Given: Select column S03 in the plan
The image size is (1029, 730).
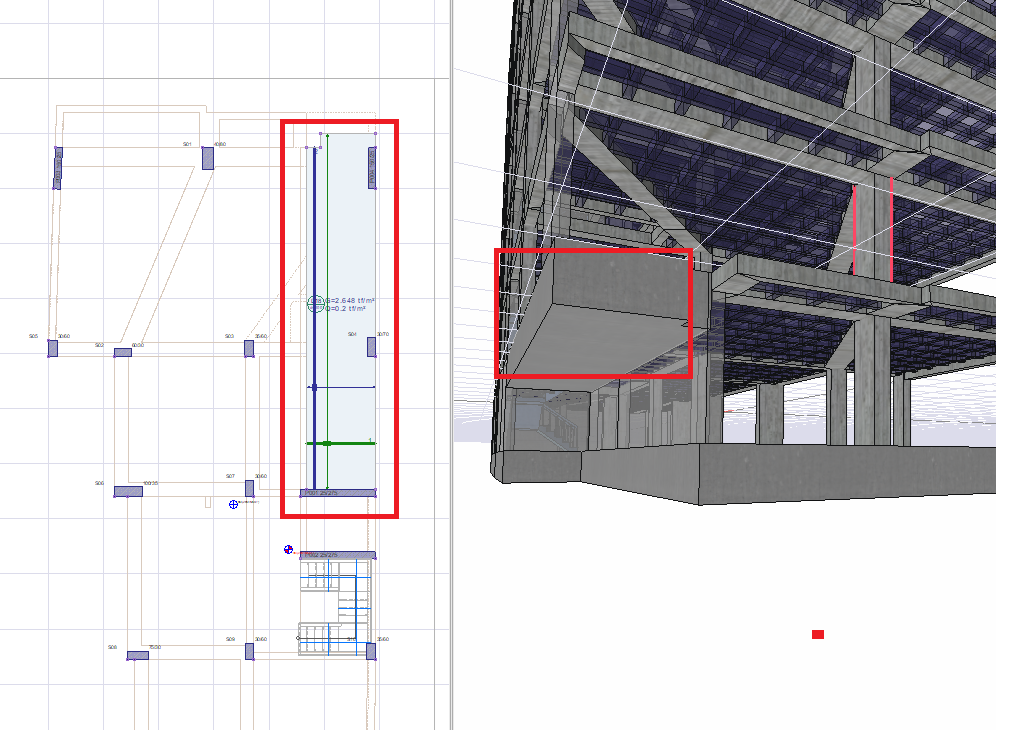Looking at the screenshot, I should tap(249, 349).
